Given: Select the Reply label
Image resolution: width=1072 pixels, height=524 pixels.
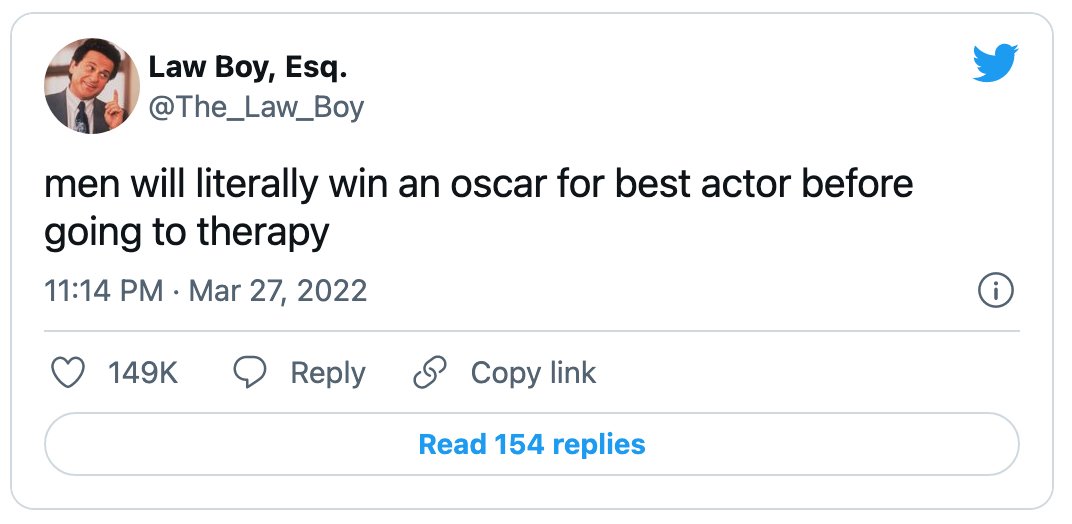Looking at the screenshot, I should (x=328, y=374).
